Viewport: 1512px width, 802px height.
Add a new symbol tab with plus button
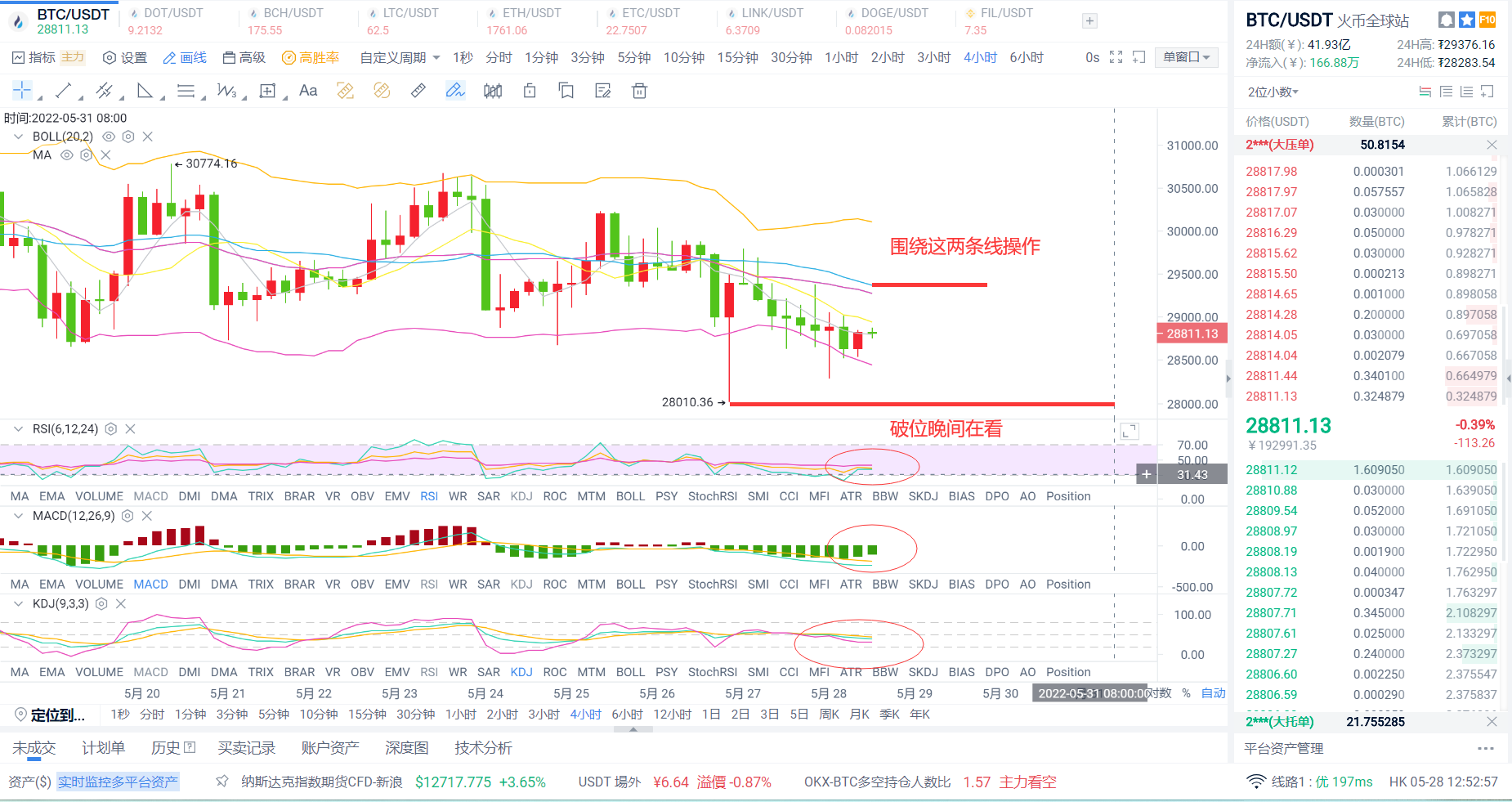(1089, 21)
